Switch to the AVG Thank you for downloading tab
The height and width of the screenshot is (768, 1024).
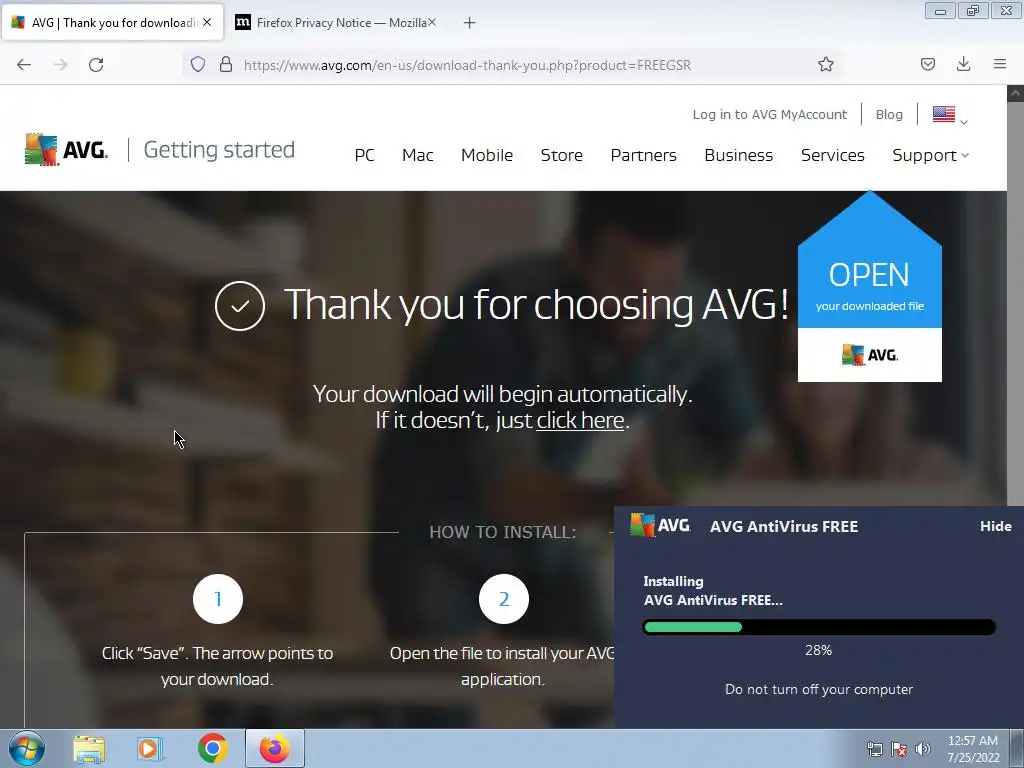click(x=112, y=22)
